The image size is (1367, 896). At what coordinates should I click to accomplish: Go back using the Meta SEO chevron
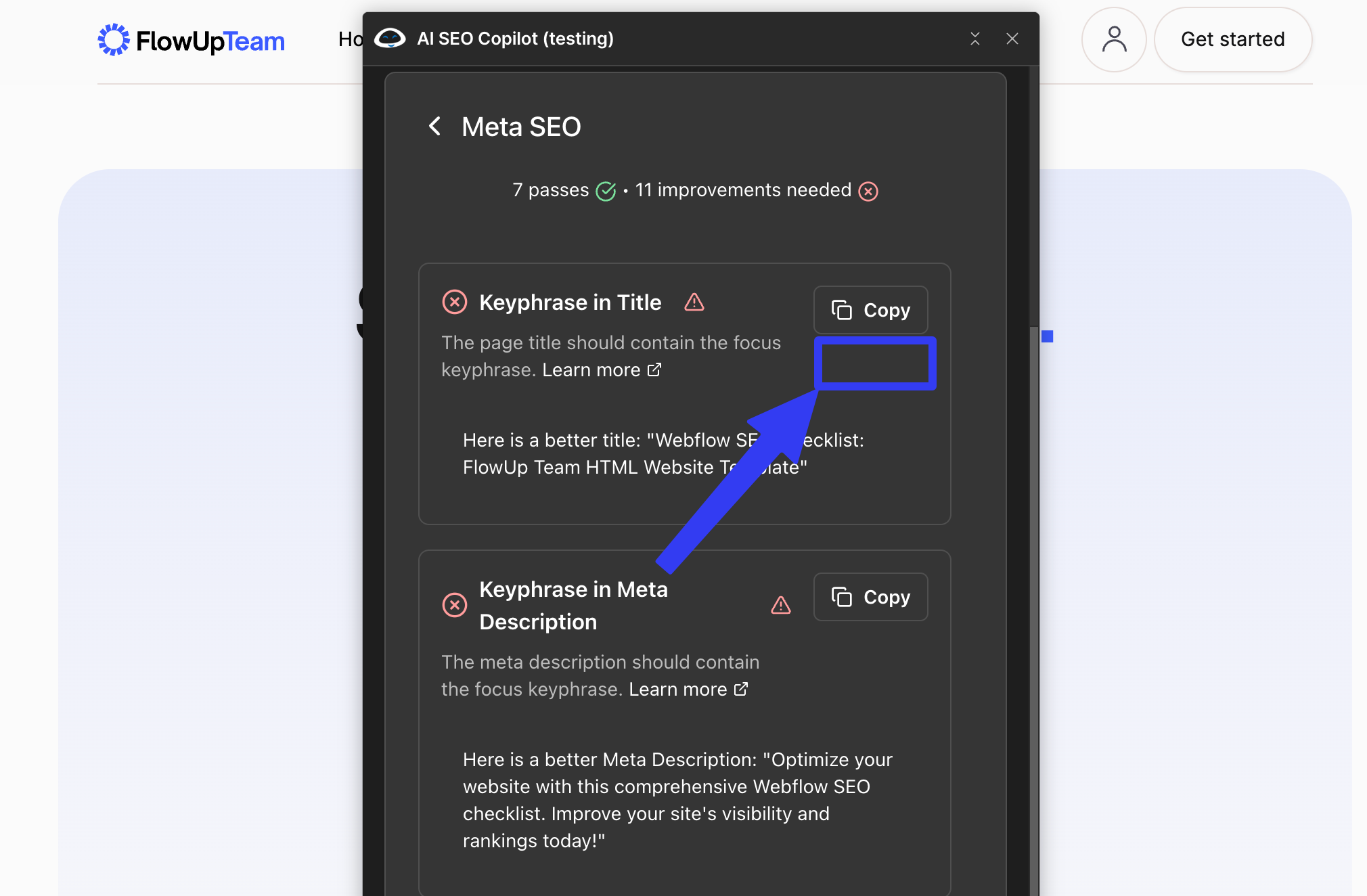click(x=435, y=127)
